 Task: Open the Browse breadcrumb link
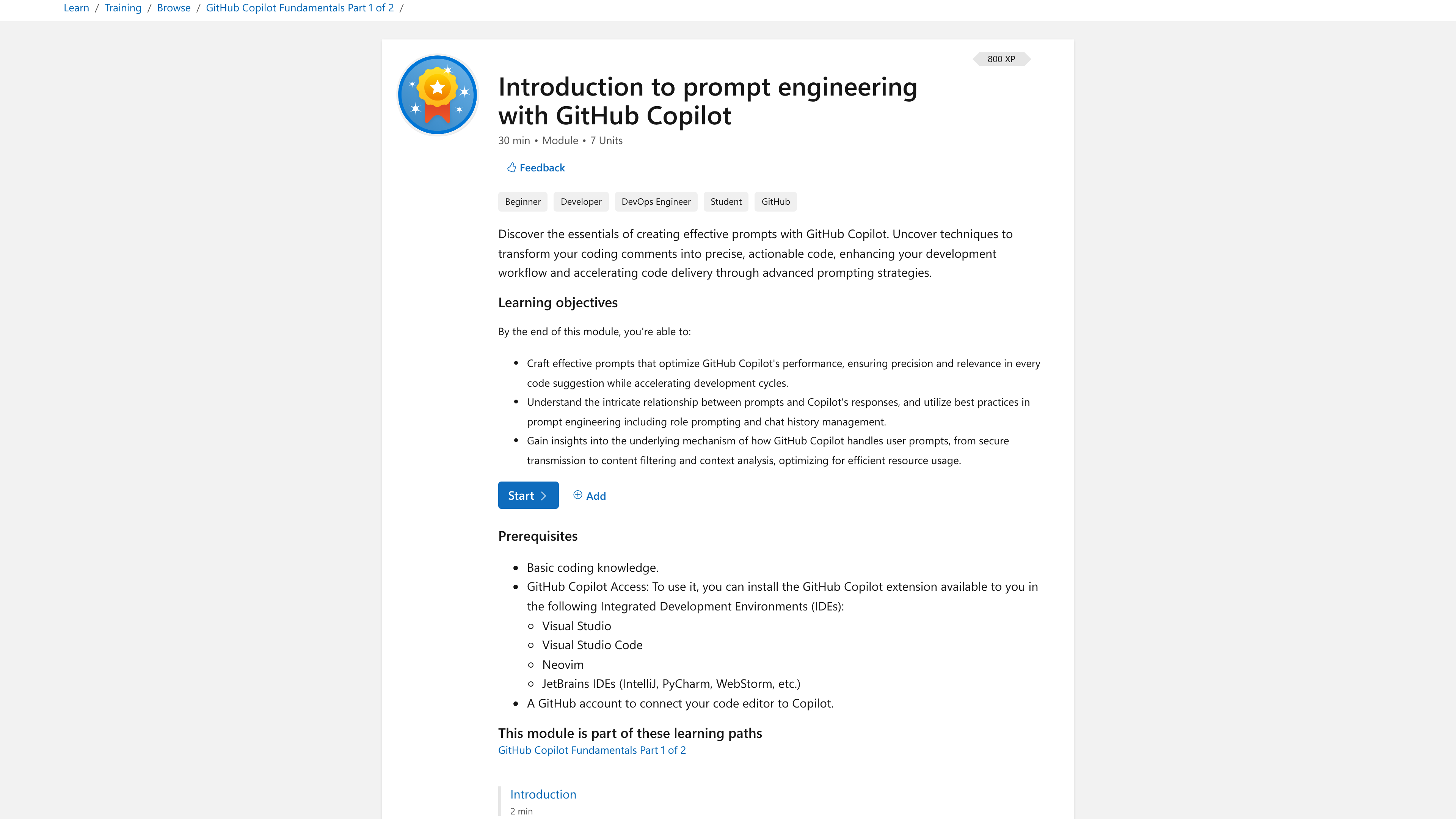[174, 7]
